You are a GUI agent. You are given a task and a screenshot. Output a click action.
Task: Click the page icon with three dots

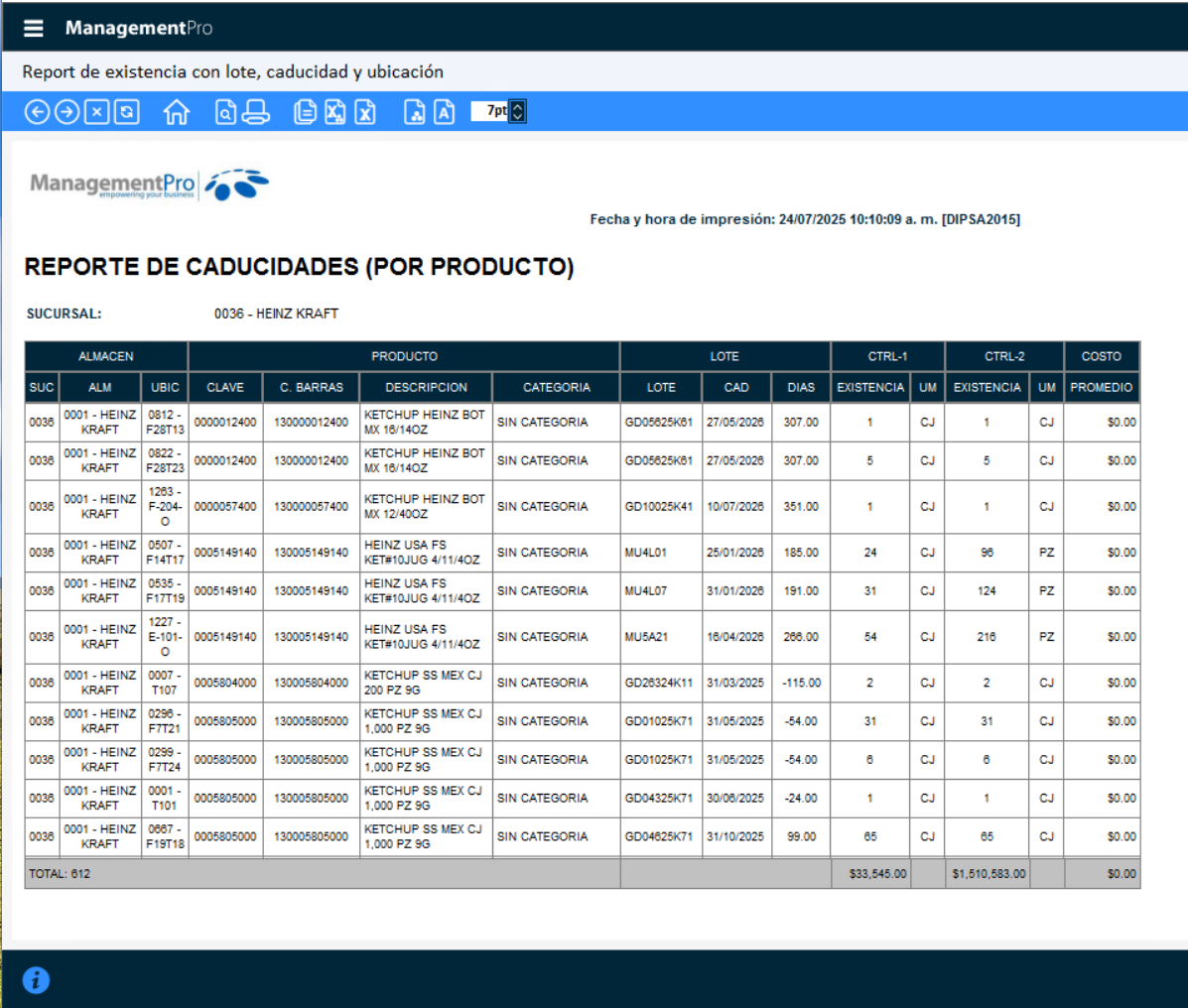(415, 112)
